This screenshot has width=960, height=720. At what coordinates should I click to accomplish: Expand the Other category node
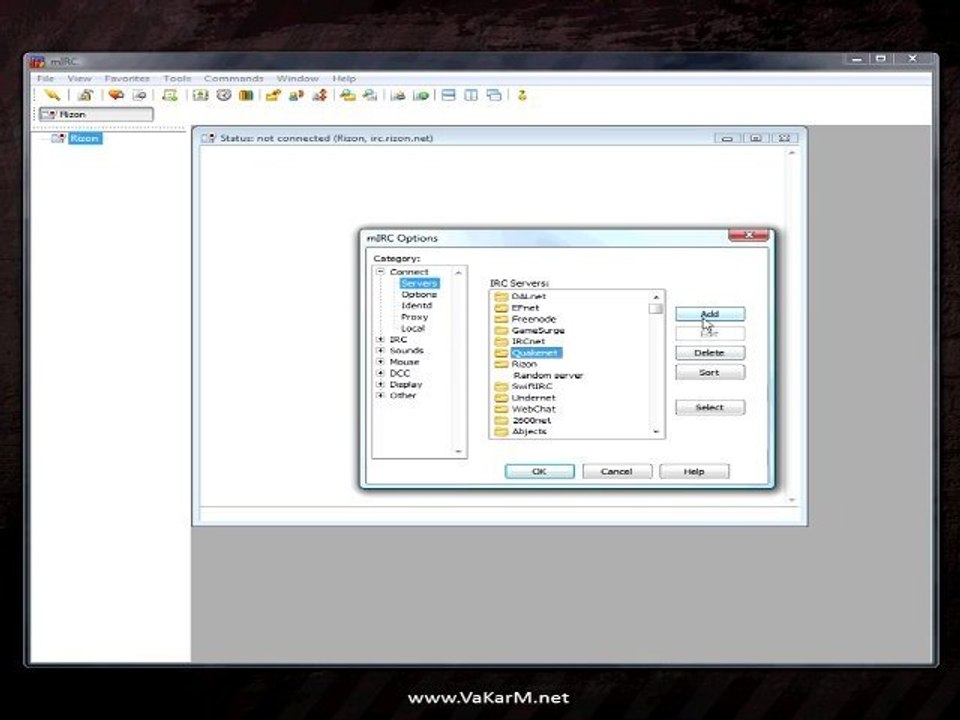[x=380, y=396]
